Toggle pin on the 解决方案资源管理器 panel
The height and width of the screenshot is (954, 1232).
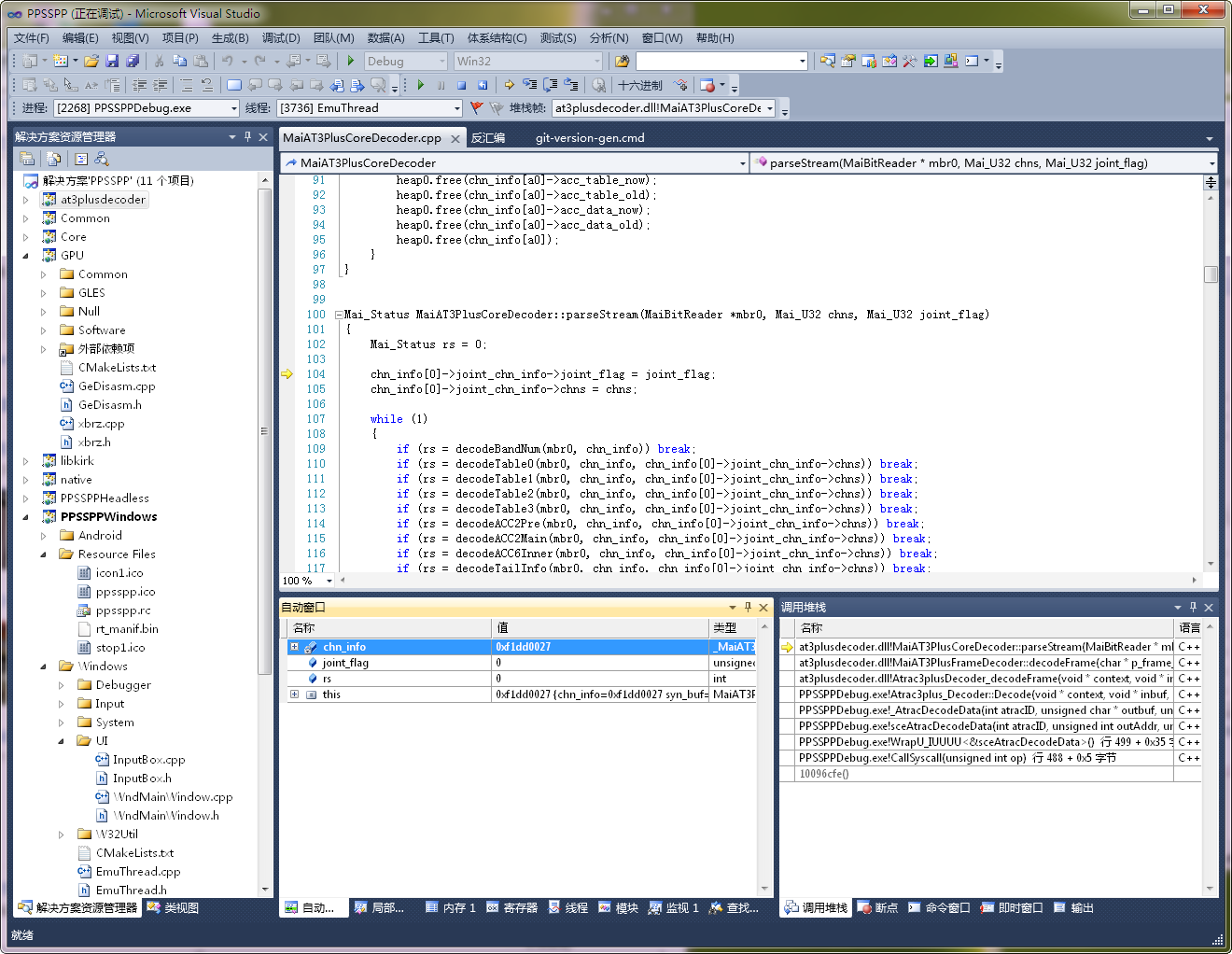point(247,137)
